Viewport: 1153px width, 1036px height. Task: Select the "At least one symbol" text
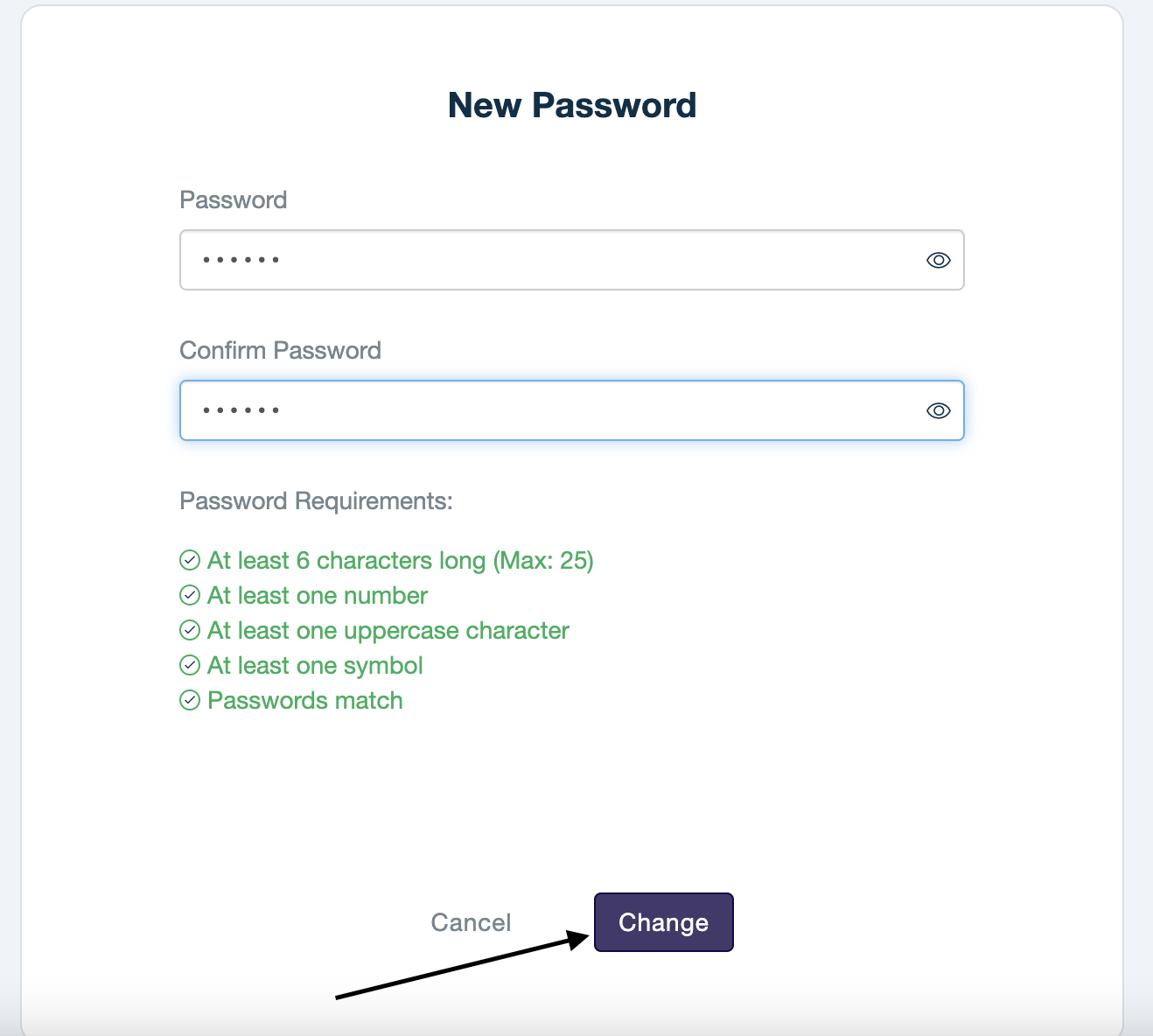pos(315,665)
